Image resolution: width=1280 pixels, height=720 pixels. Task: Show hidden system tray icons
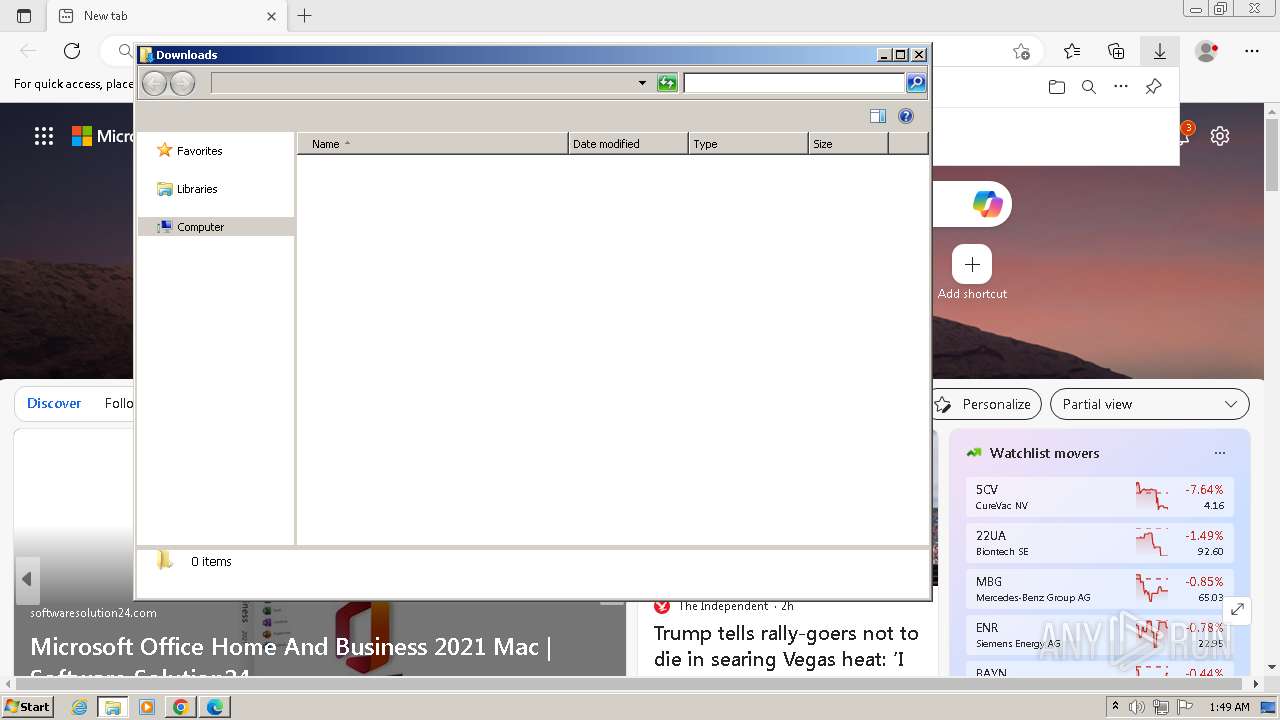[1115, 707]
